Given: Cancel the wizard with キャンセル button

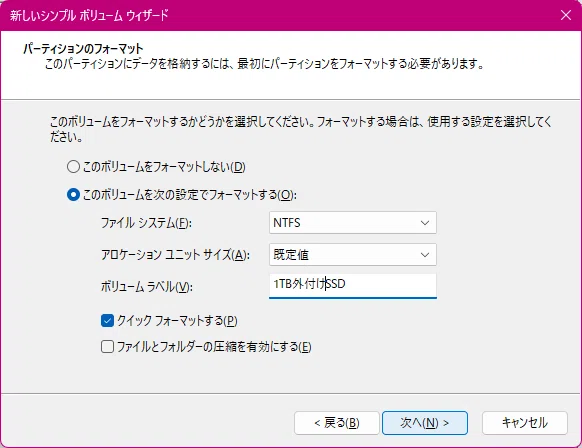Looking at the screenshot, I should tap(525, 423).
